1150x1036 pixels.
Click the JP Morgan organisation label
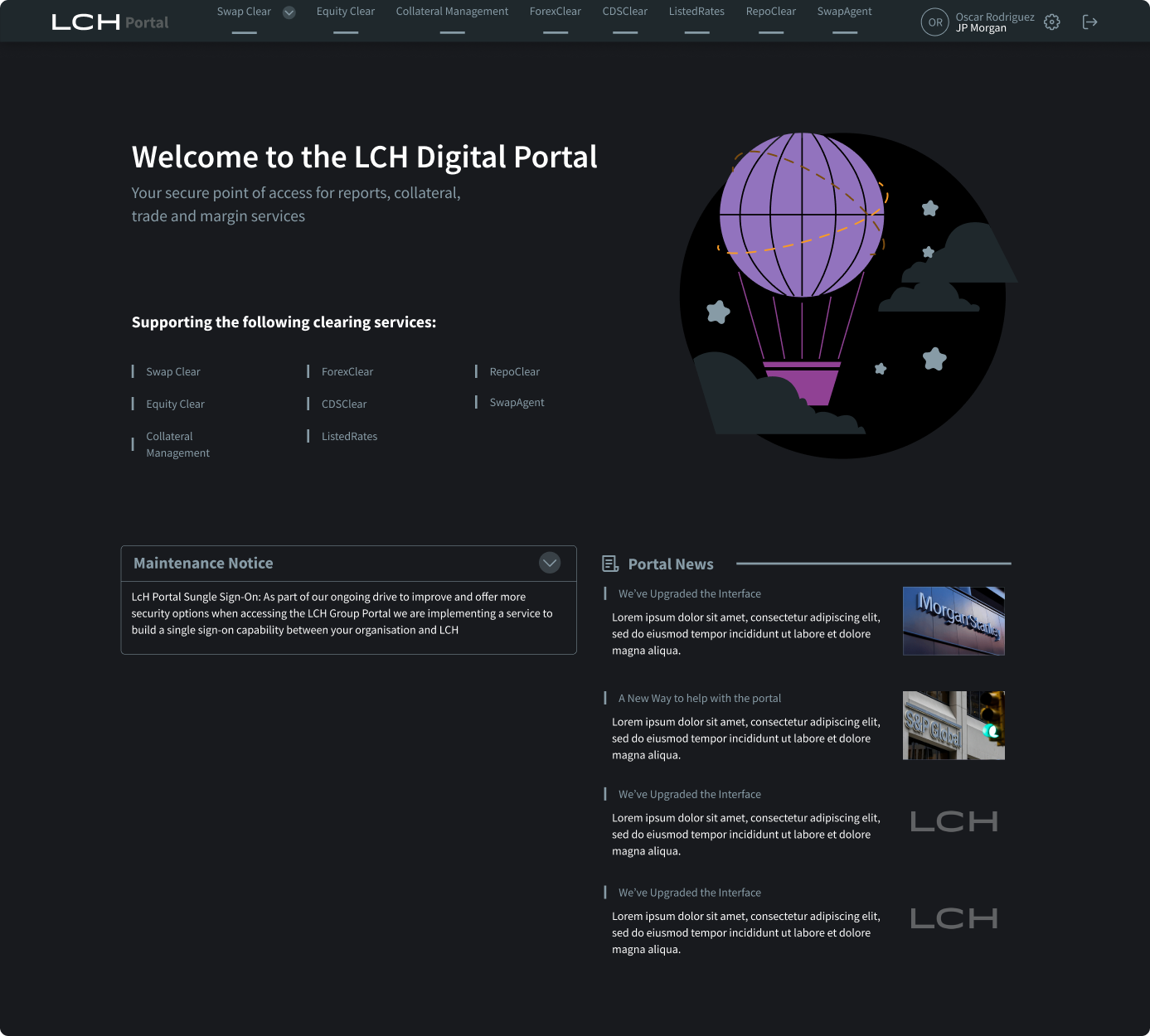(981, 28)
